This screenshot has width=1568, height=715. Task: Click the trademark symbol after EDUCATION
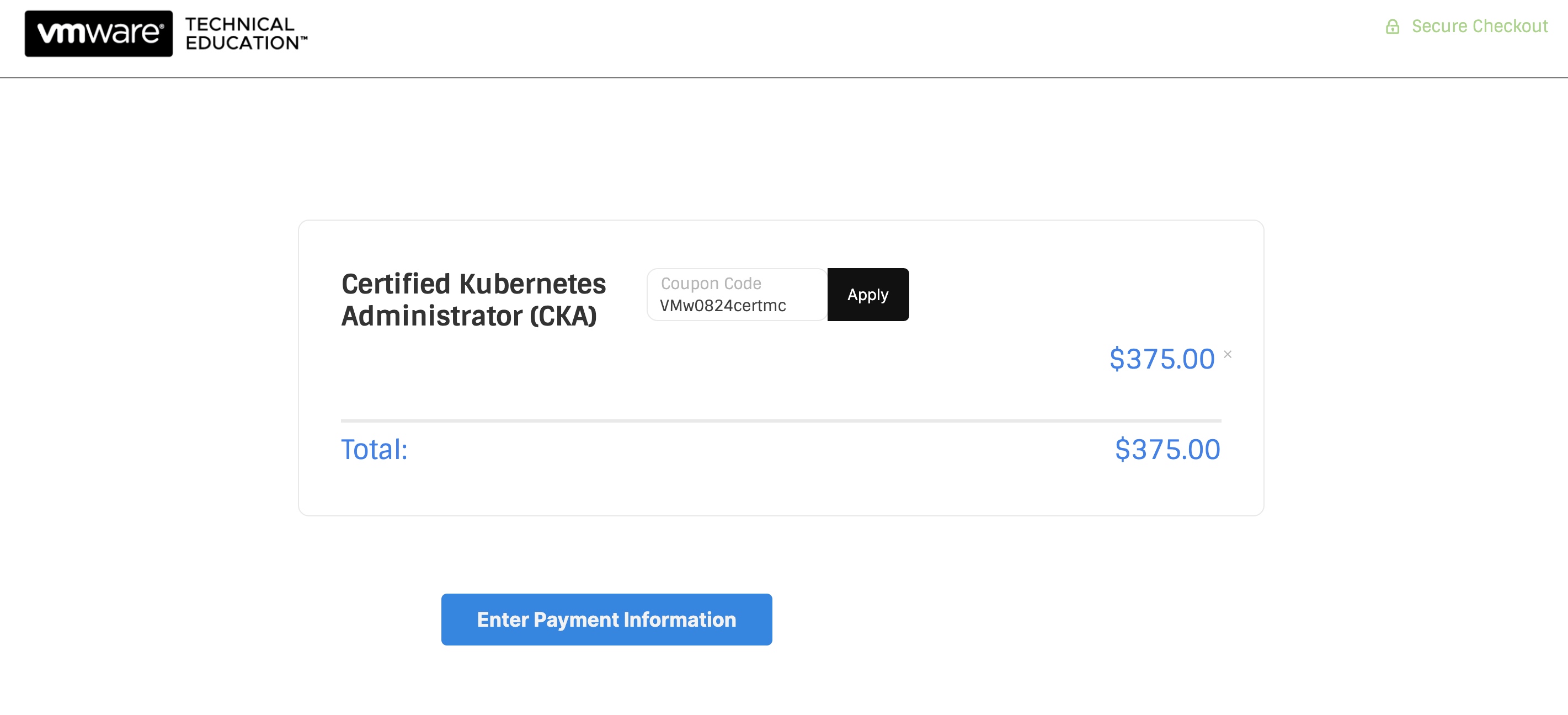coord(304,38)
